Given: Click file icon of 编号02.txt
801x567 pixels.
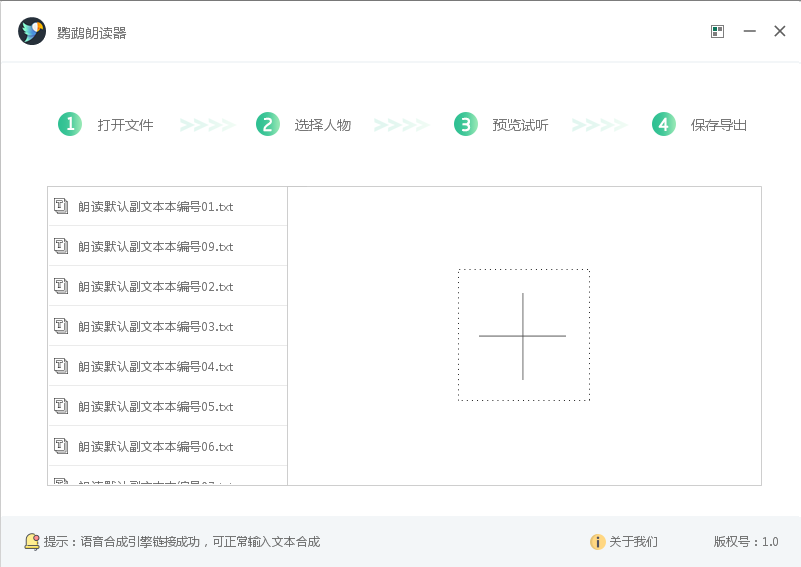Looking at the screenshot, I should pos(61,286).
